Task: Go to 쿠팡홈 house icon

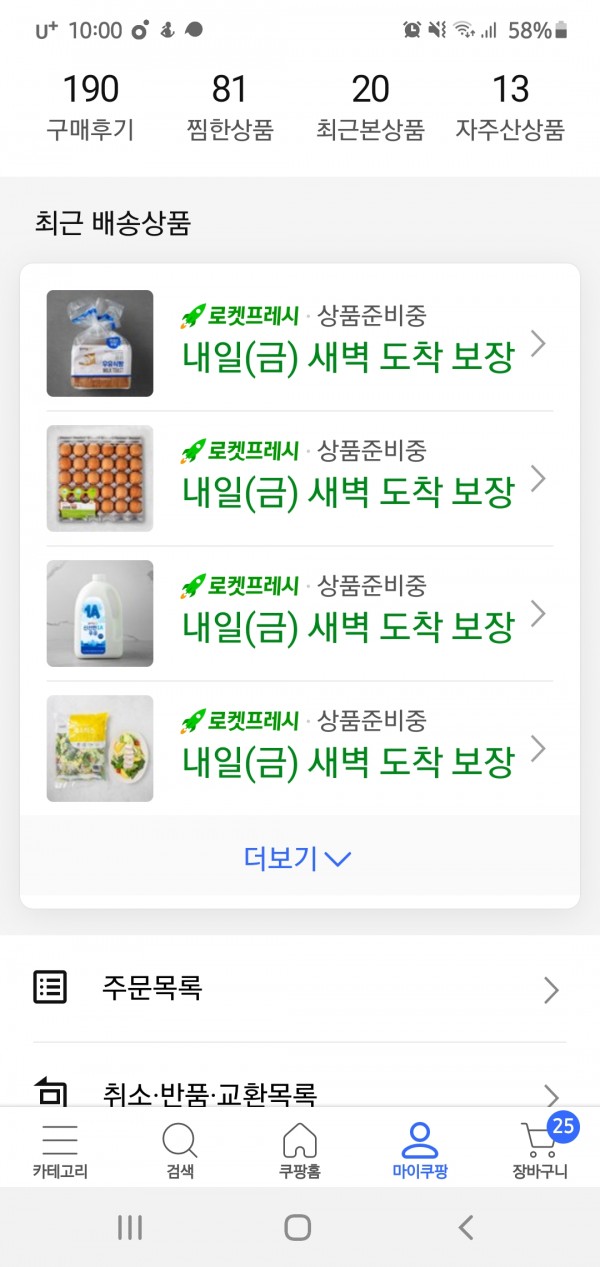Action: click(x=300, y=1140)
